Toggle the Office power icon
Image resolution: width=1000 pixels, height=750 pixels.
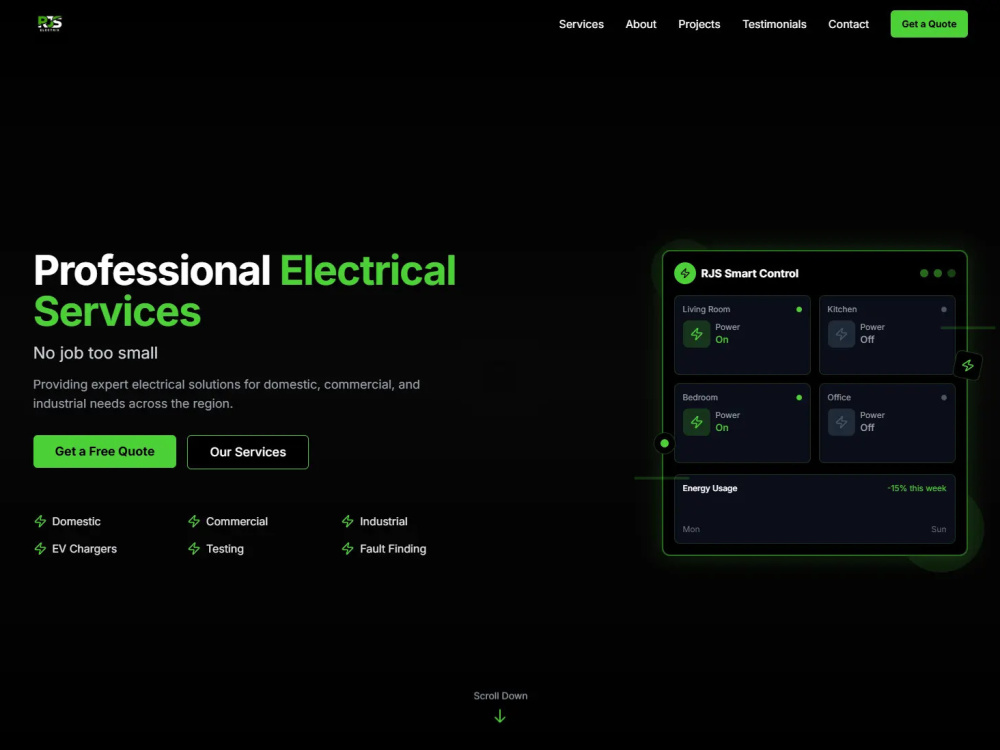[841, 422]
